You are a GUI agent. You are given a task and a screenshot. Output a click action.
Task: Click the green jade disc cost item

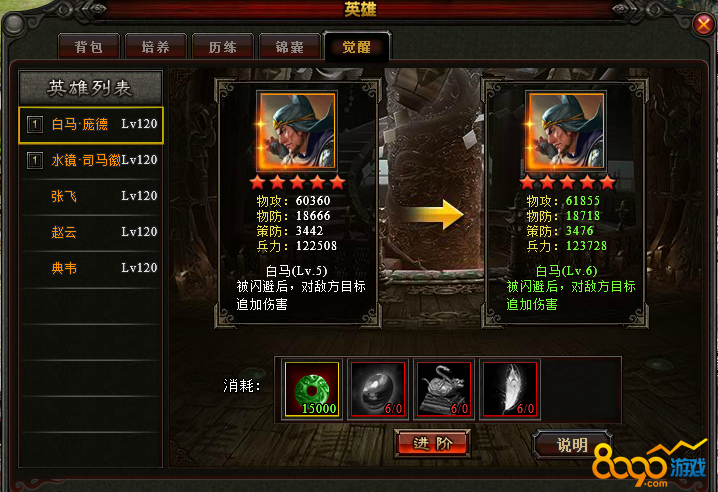[312, 389]
